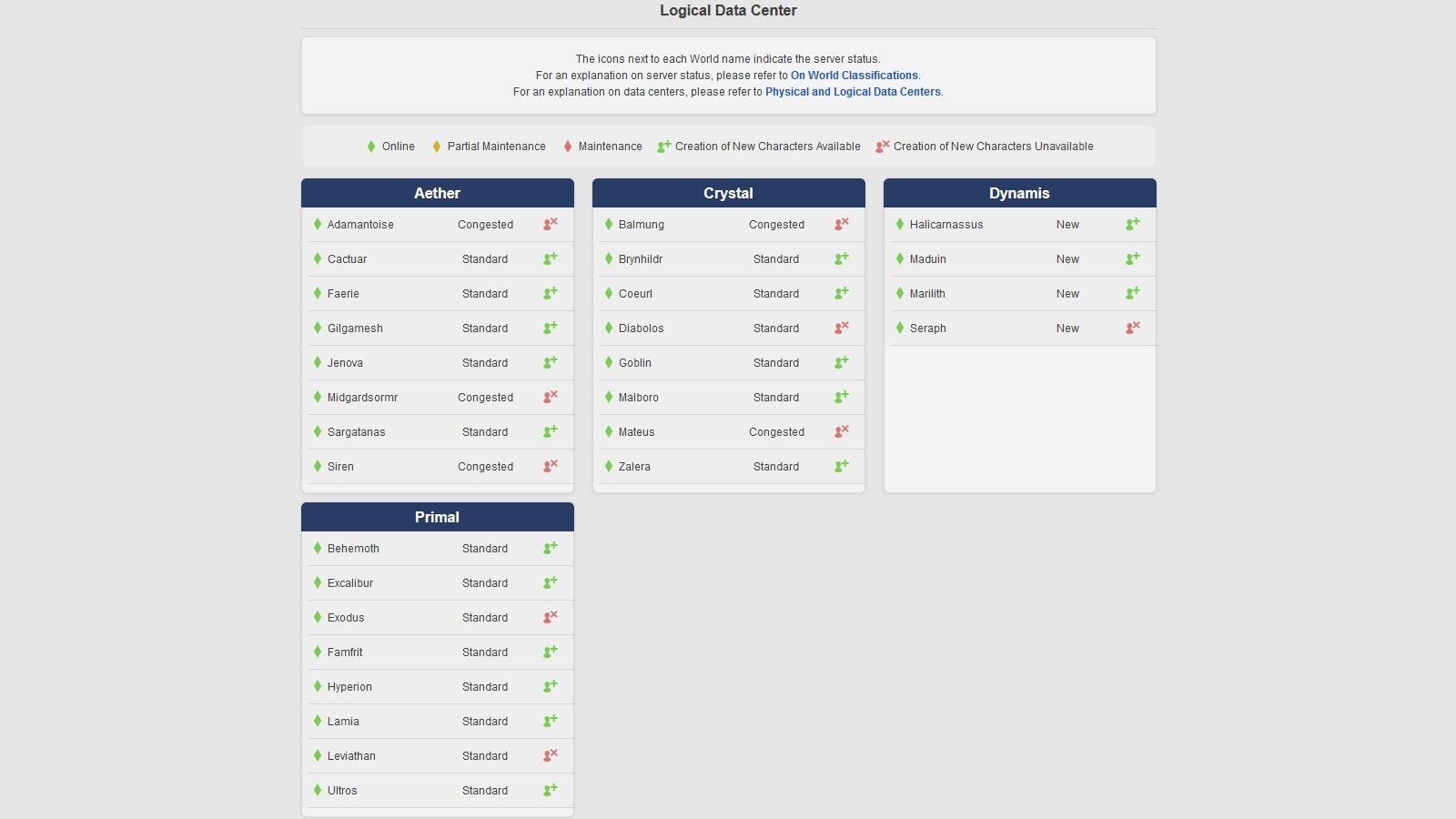1456x819 pixels.
Task: Click the Balmung online status diamond
Action: tap(609, 224)
